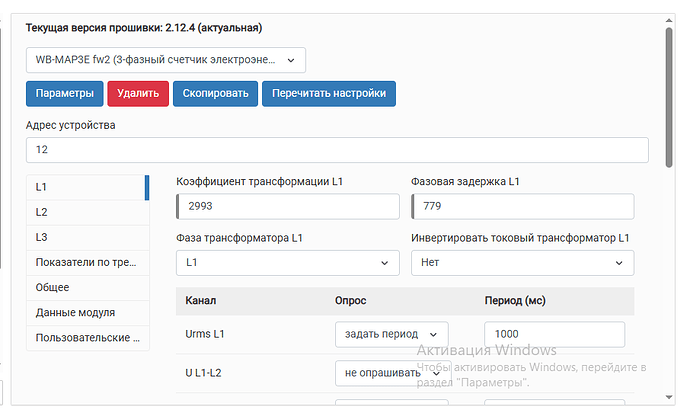
Task: Open Urms L1 polling mode dropdown
Action: [392, 335]
